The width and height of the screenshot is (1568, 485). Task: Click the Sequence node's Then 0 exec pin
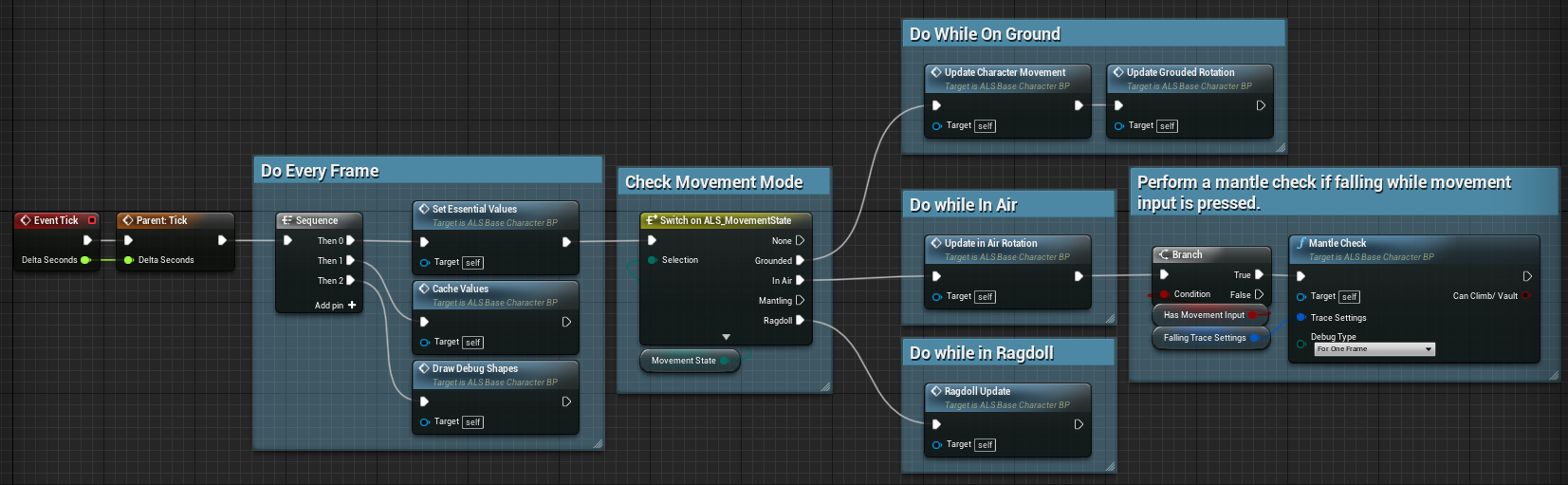tap(350, 241)
